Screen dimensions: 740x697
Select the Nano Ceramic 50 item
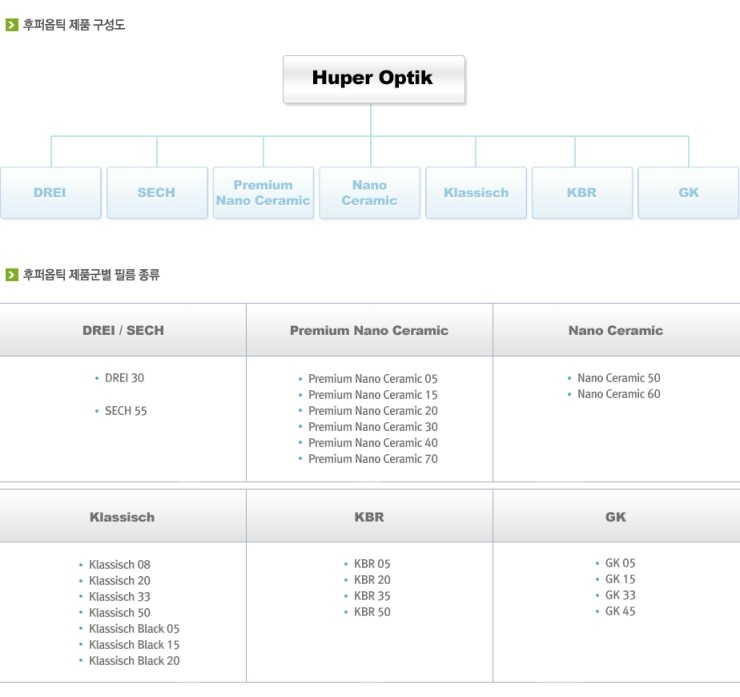619,378
